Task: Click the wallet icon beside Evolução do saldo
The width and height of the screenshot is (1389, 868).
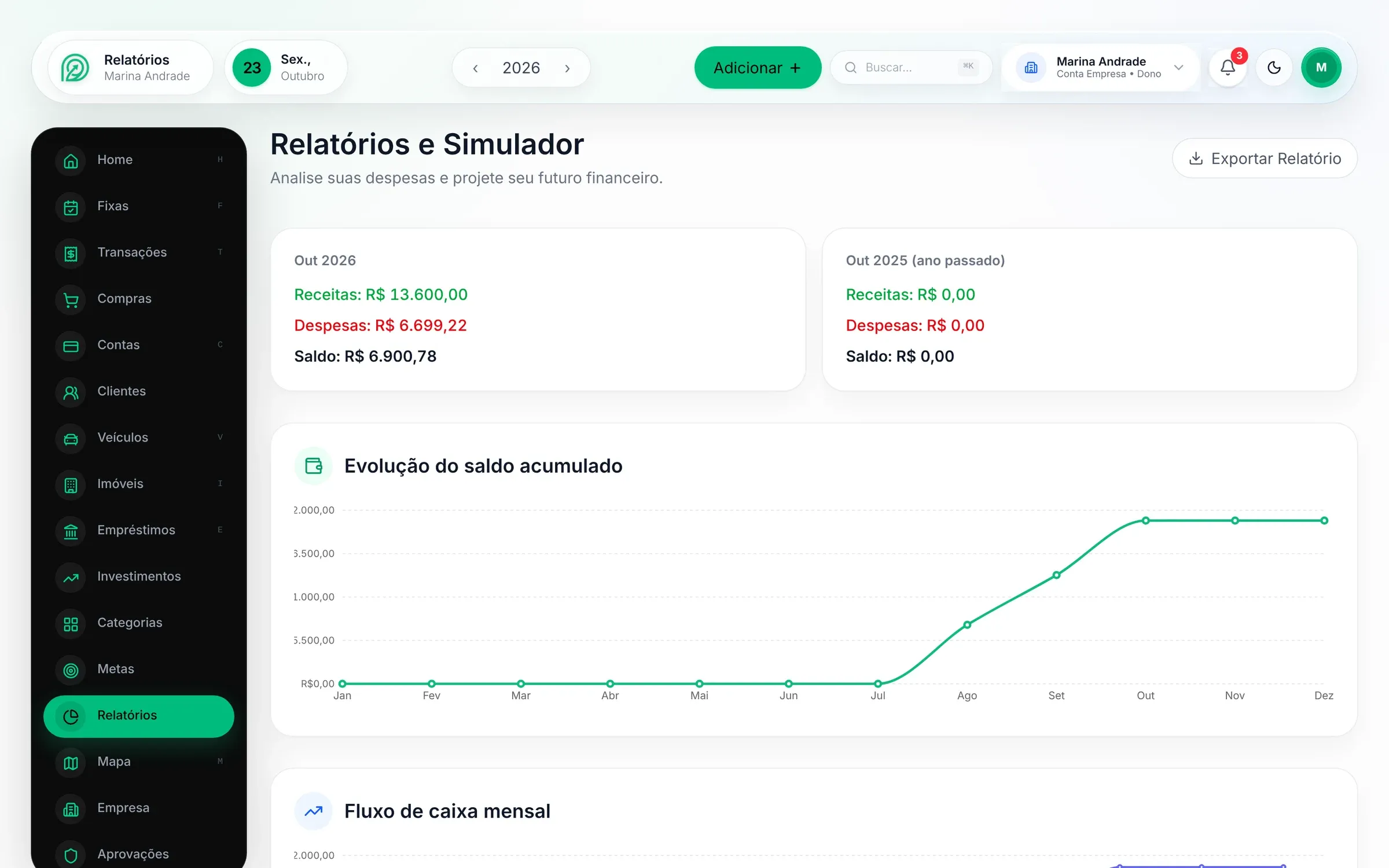Action: (x=314, y=466)
